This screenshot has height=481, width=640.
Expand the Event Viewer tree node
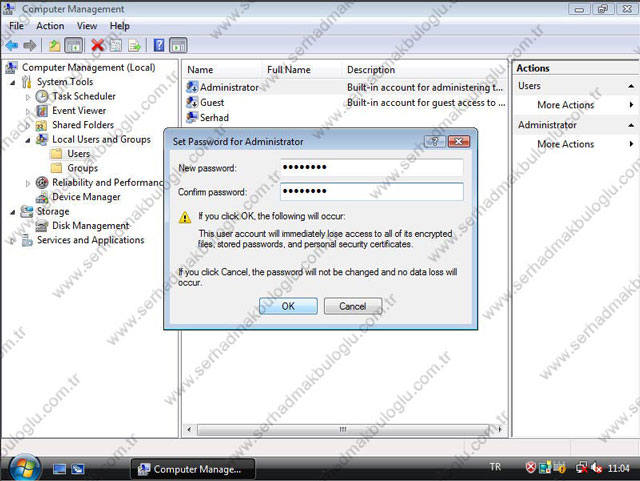coord(28,111)
